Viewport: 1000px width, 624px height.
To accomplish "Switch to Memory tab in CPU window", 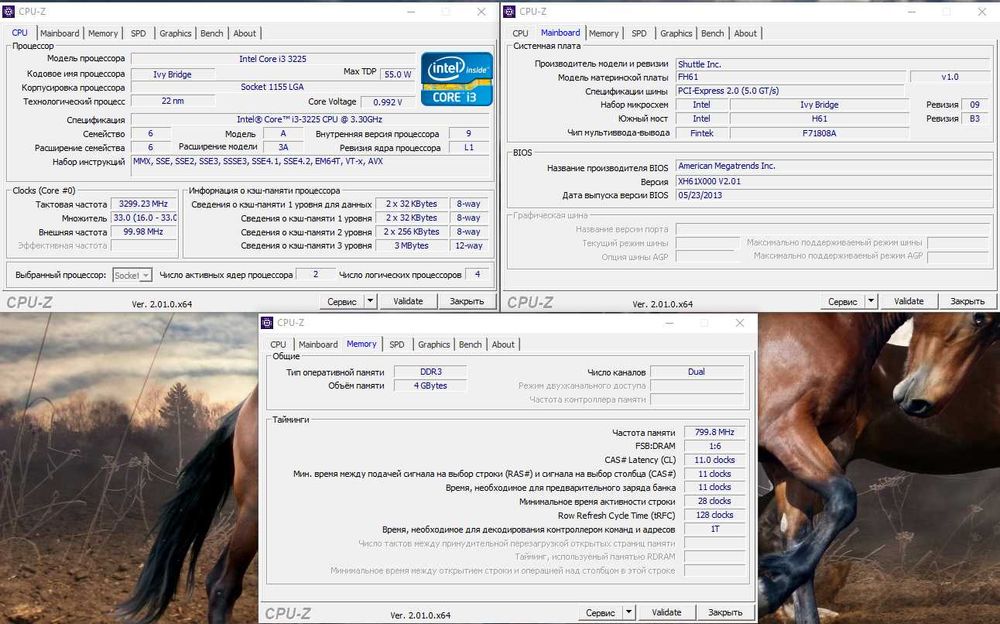I will 103,33.
